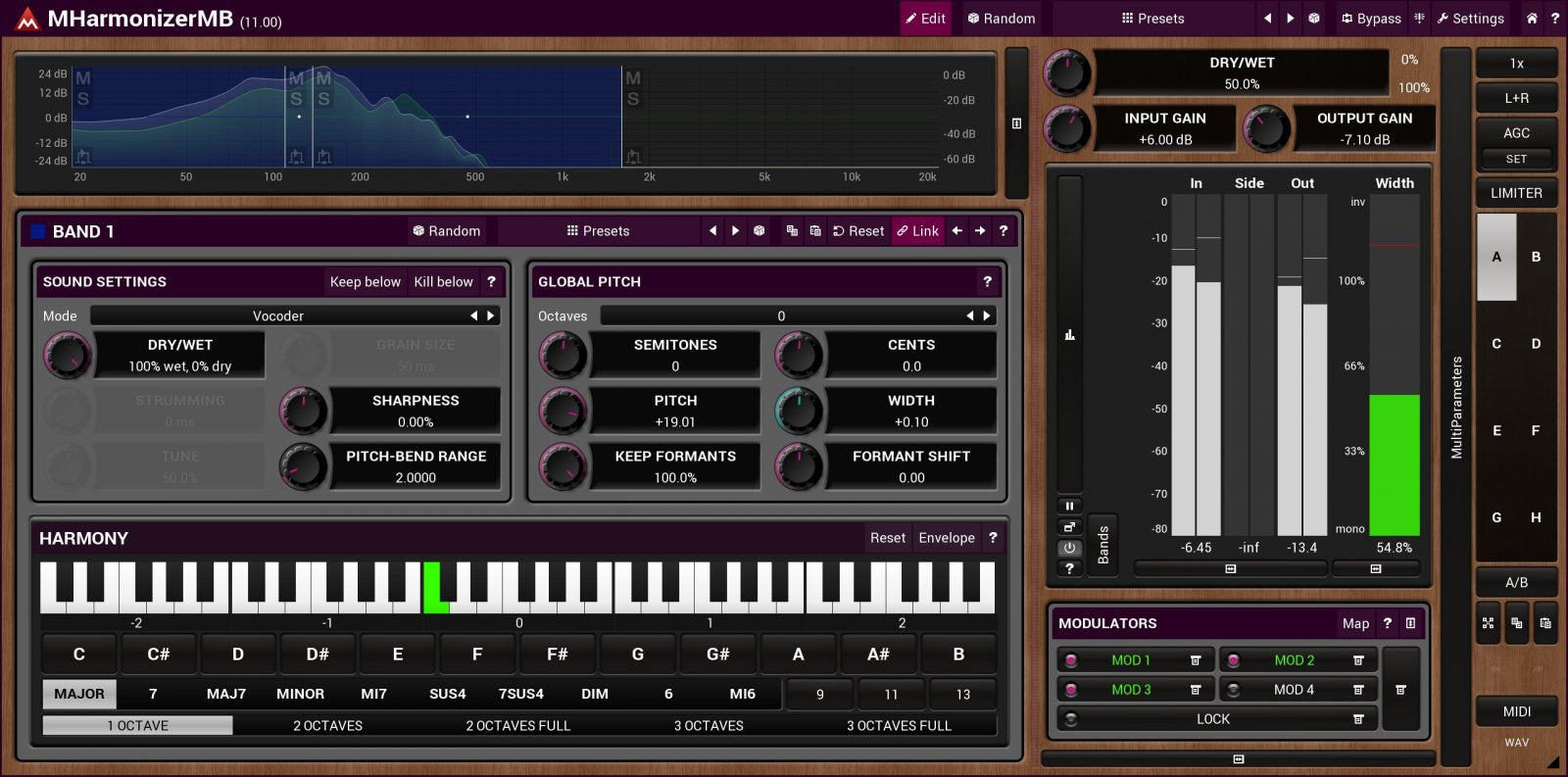The image size is (1568, 777).
Task: Open Harmony help icon
Action: (x=993, y=537)
